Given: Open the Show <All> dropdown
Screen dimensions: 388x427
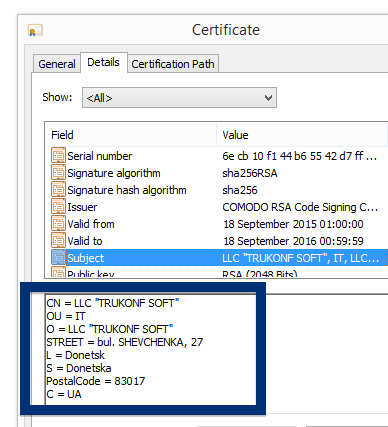Looking at the screenshot, I should (x=179, y=98).
